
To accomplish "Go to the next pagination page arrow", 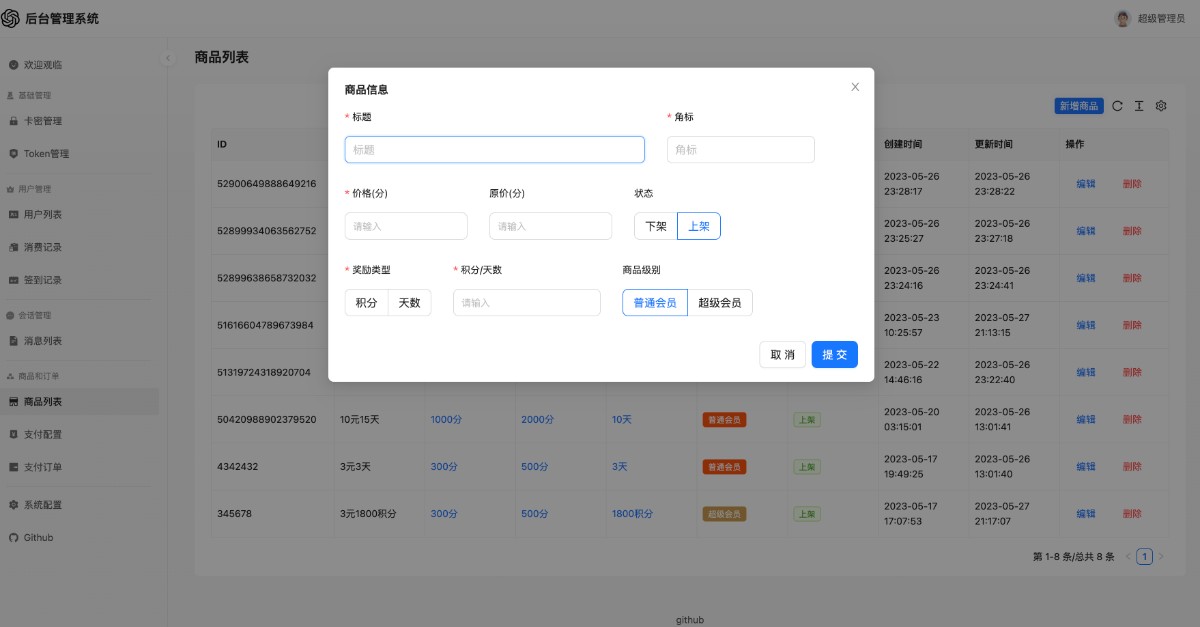I will pos(1161,556).
